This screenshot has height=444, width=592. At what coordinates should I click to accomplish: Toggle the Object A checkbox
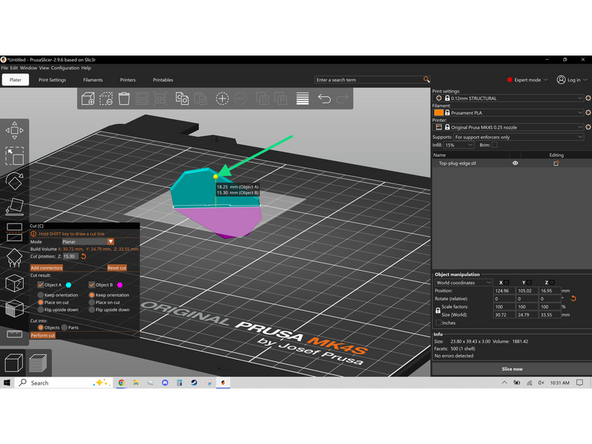coord(40,285)
